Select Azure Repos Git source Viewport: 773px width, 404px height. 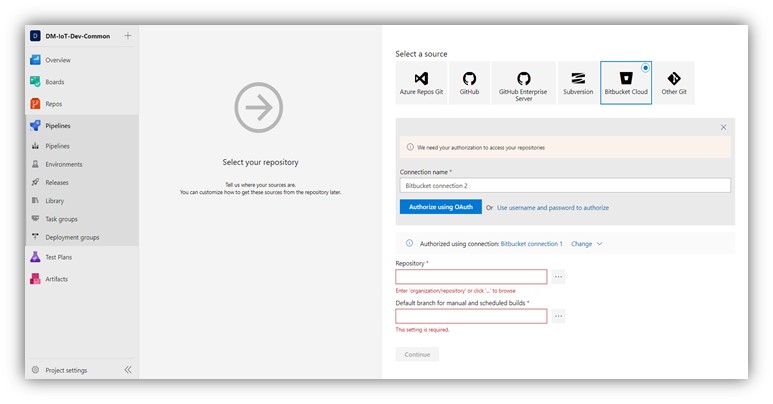[421, 83]
